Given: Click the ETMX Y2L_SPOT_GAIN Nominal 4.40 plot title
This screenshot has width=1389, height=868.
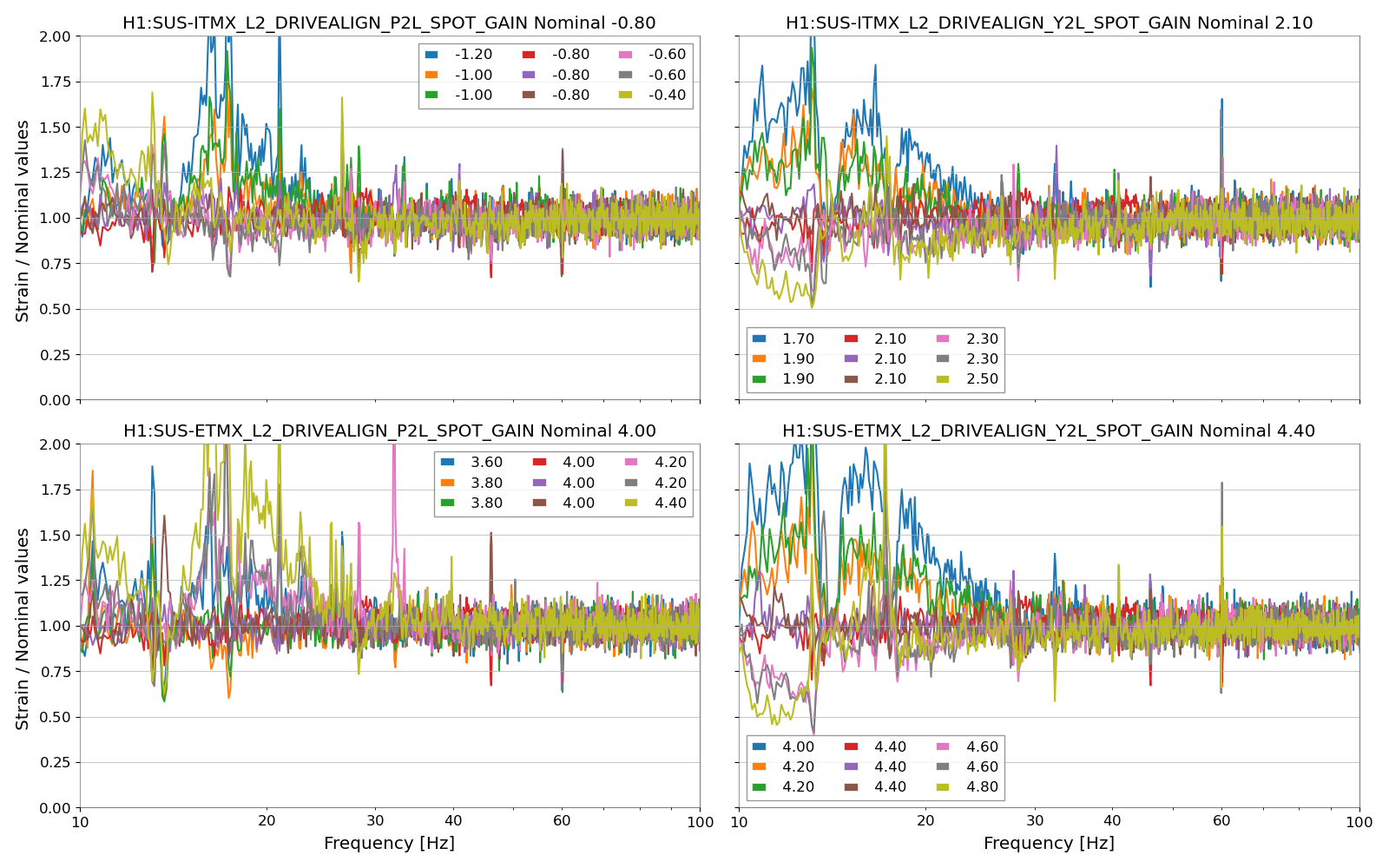Looking at the screenshot, I should pos(1049,431).
